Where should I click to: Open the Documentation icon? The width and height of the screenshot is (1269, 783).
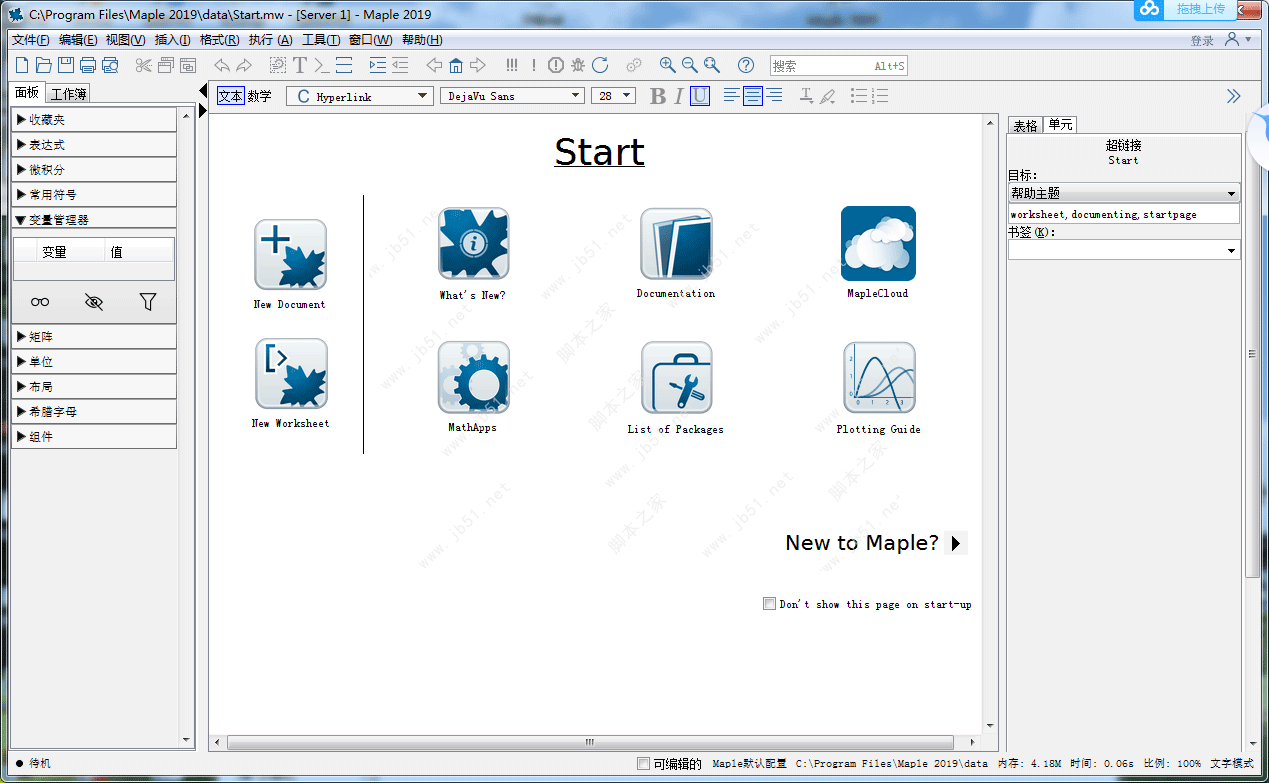tap(676, 244)
